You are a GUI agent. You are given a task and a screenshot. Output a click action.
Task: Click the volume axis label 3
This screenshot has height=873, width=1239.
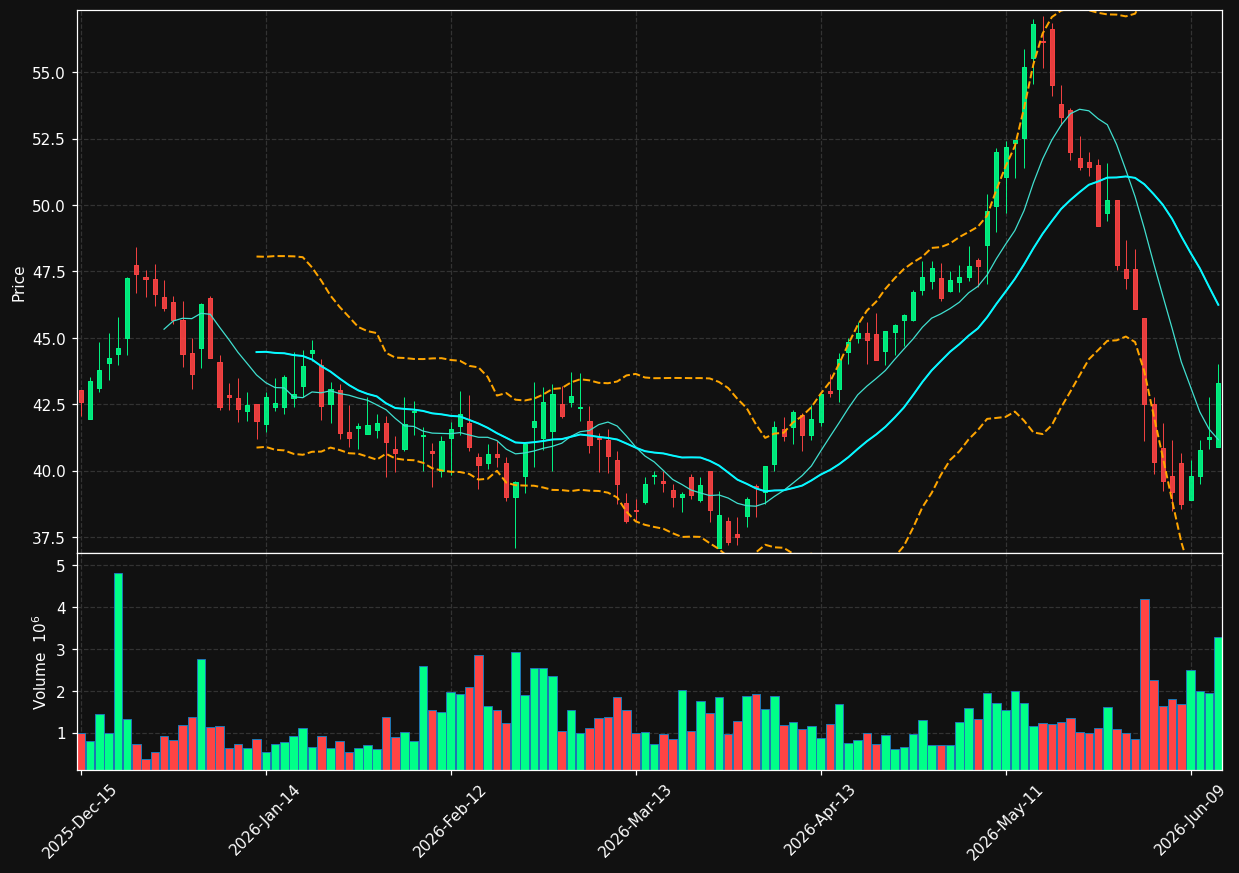tap(63, 650)
